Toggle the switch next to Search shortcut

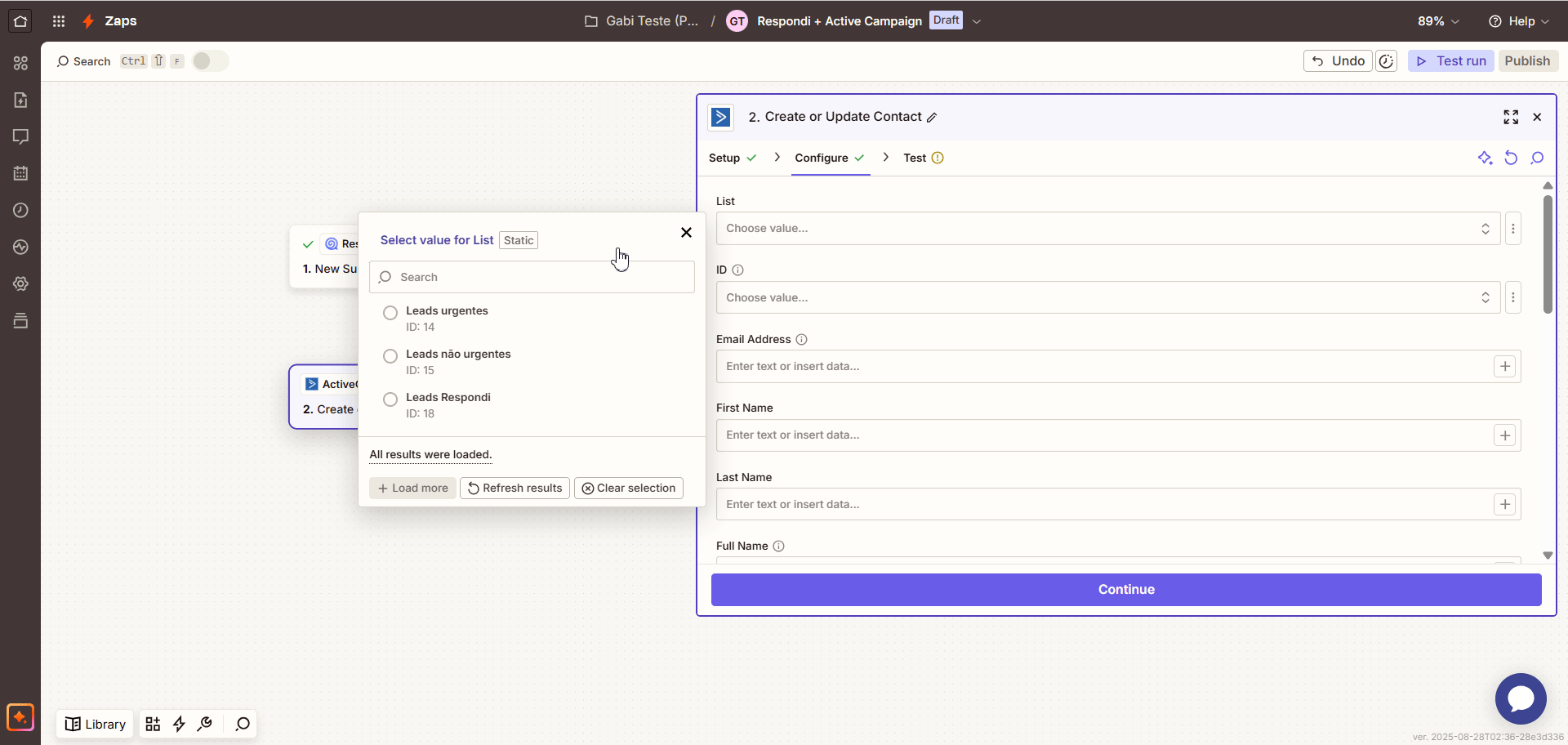tap(210, 61)
